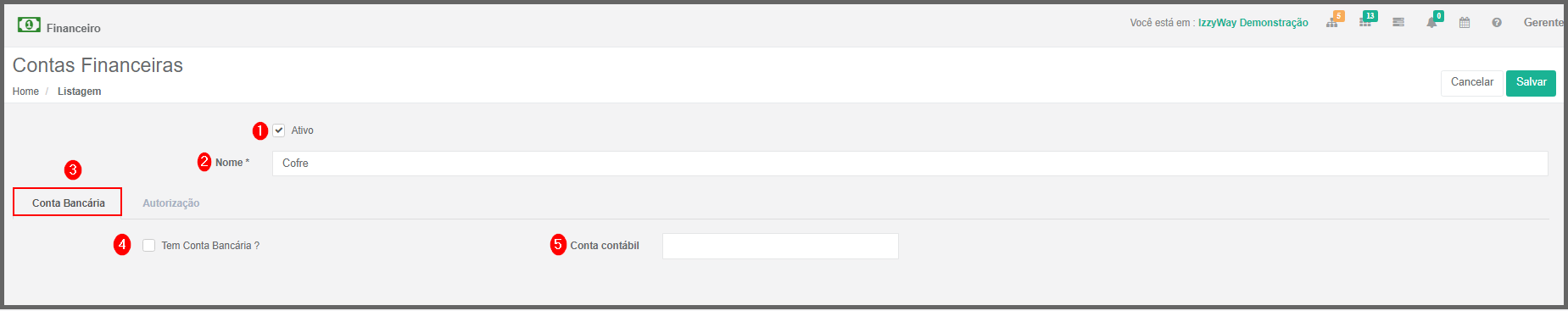The image size is (1568, 311).
Task: Click the green Financeiro money icon
Action: [x=29, y=25]
